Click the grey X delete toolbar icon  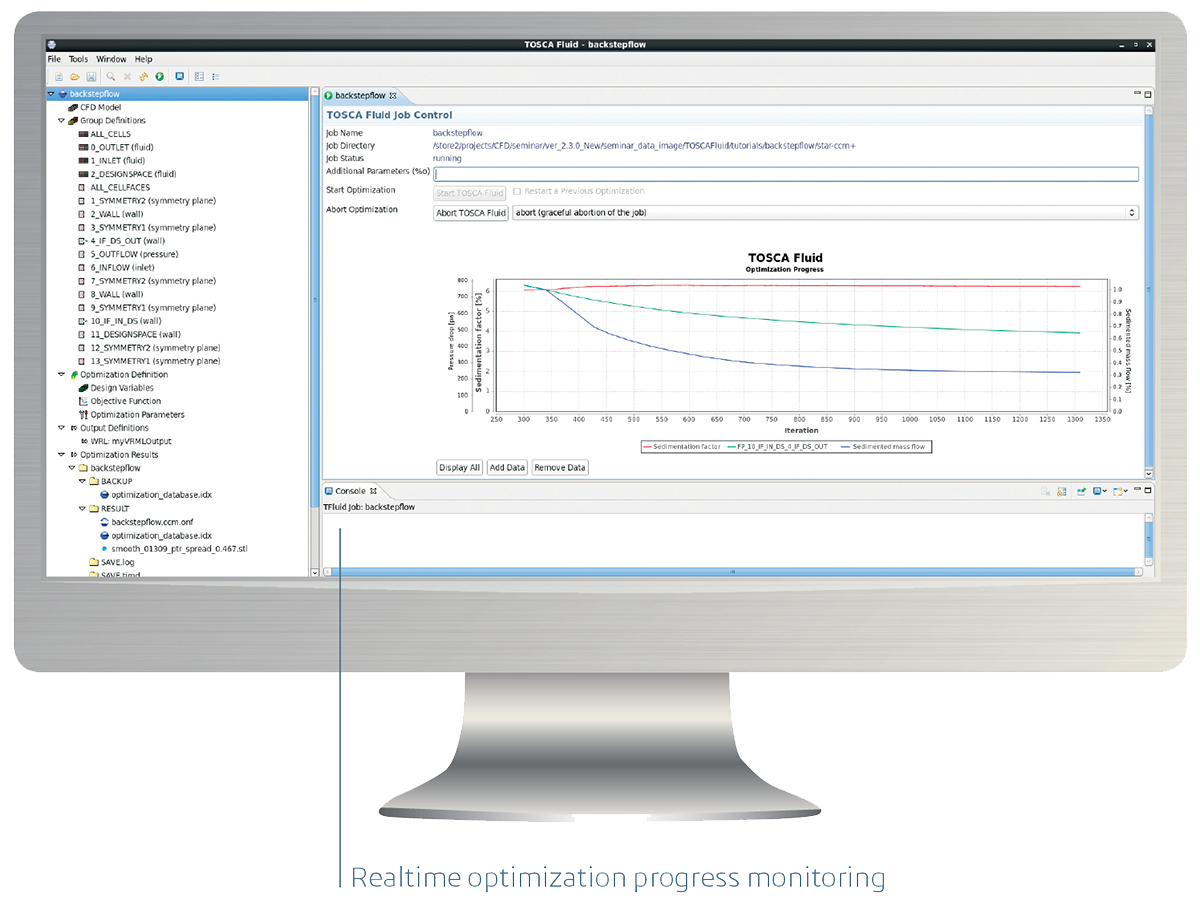coord(127,77)
